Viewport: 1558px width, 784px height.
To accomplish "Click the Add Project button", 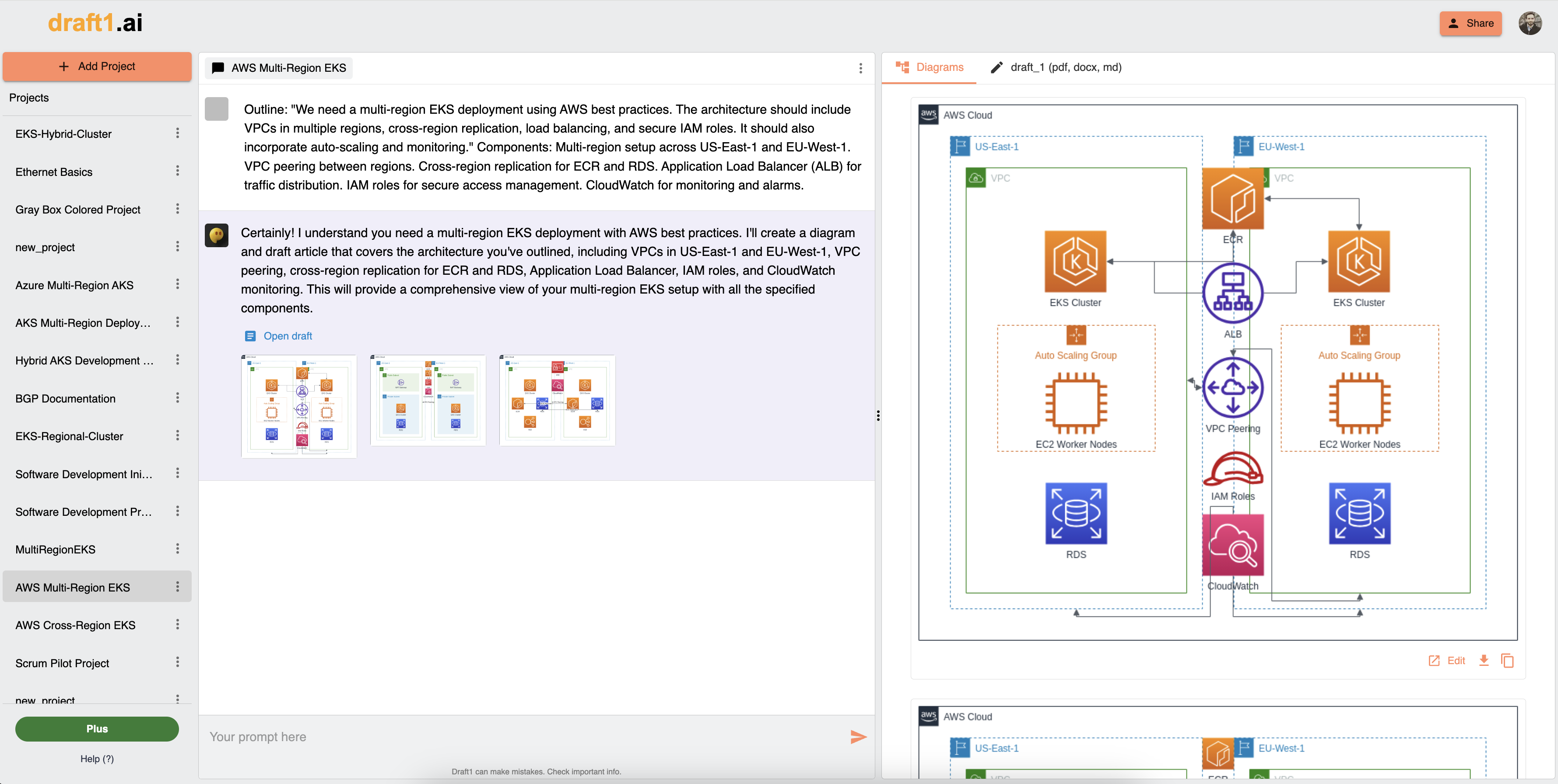I will pos(97,66).
